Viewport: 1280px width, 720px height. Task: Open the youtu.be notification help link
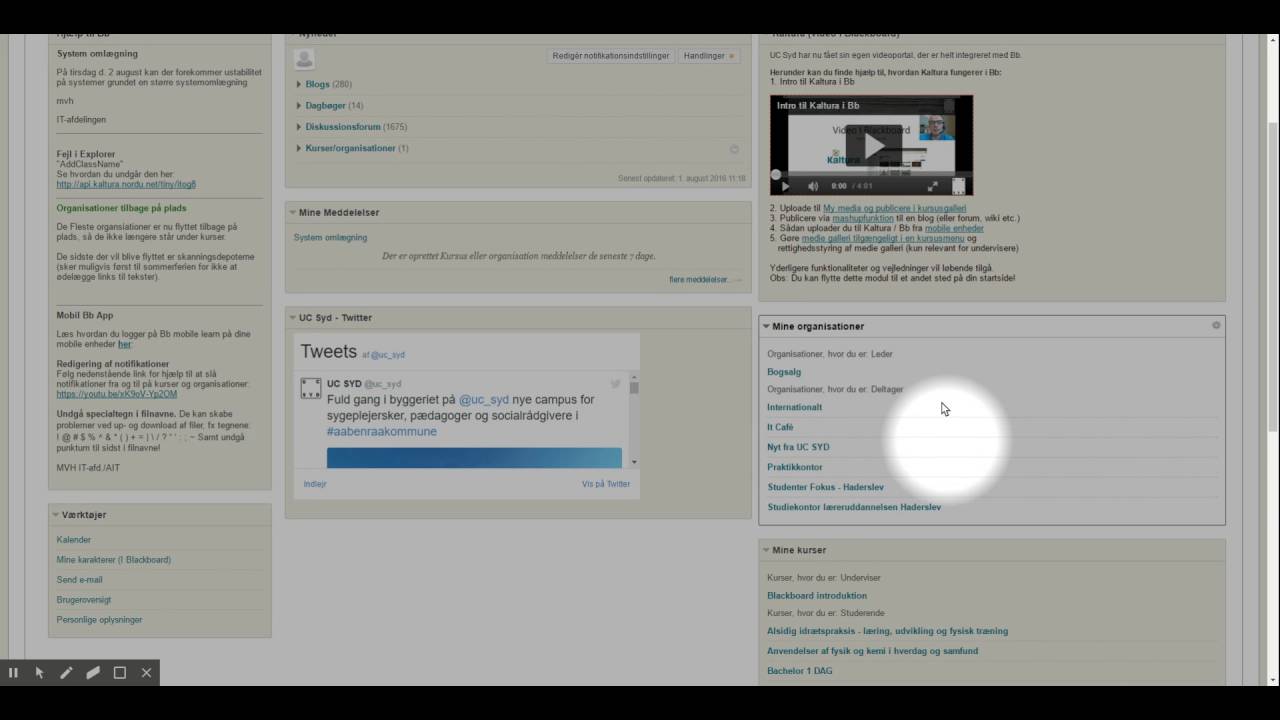(117, 394)
